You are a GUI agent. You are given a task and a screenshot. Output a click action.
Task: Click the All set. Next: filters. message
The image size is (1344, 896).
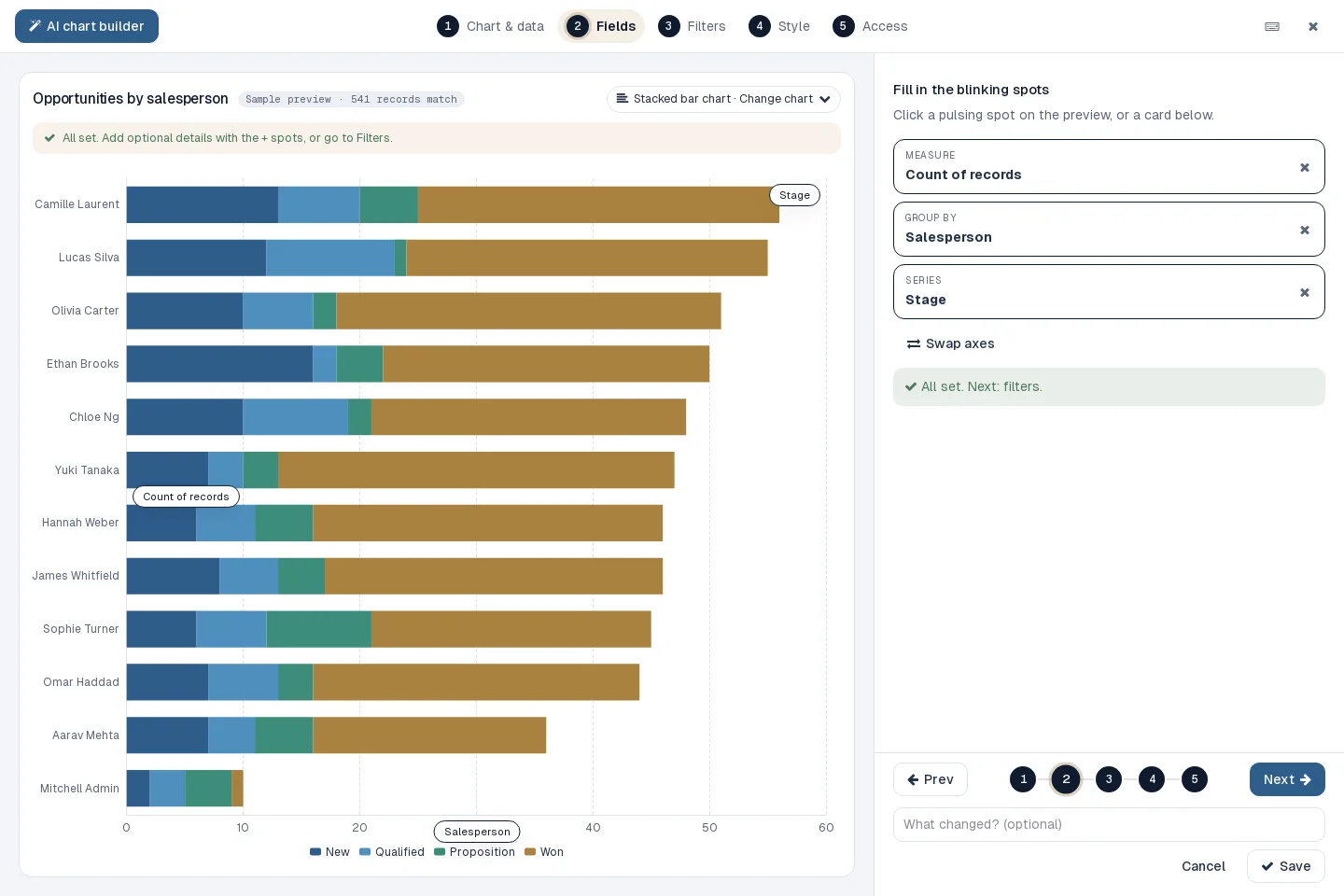click(x=1109, y=386)
